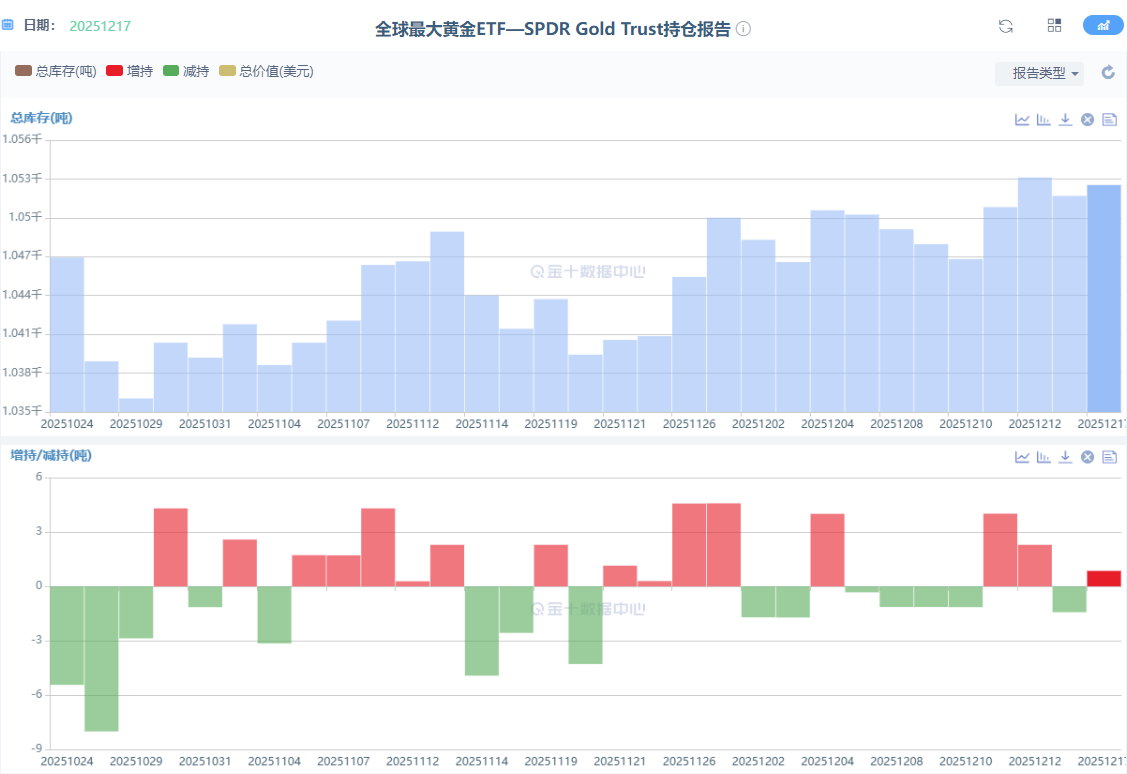Open date picker showing 20251217

(x=100, y=25)
